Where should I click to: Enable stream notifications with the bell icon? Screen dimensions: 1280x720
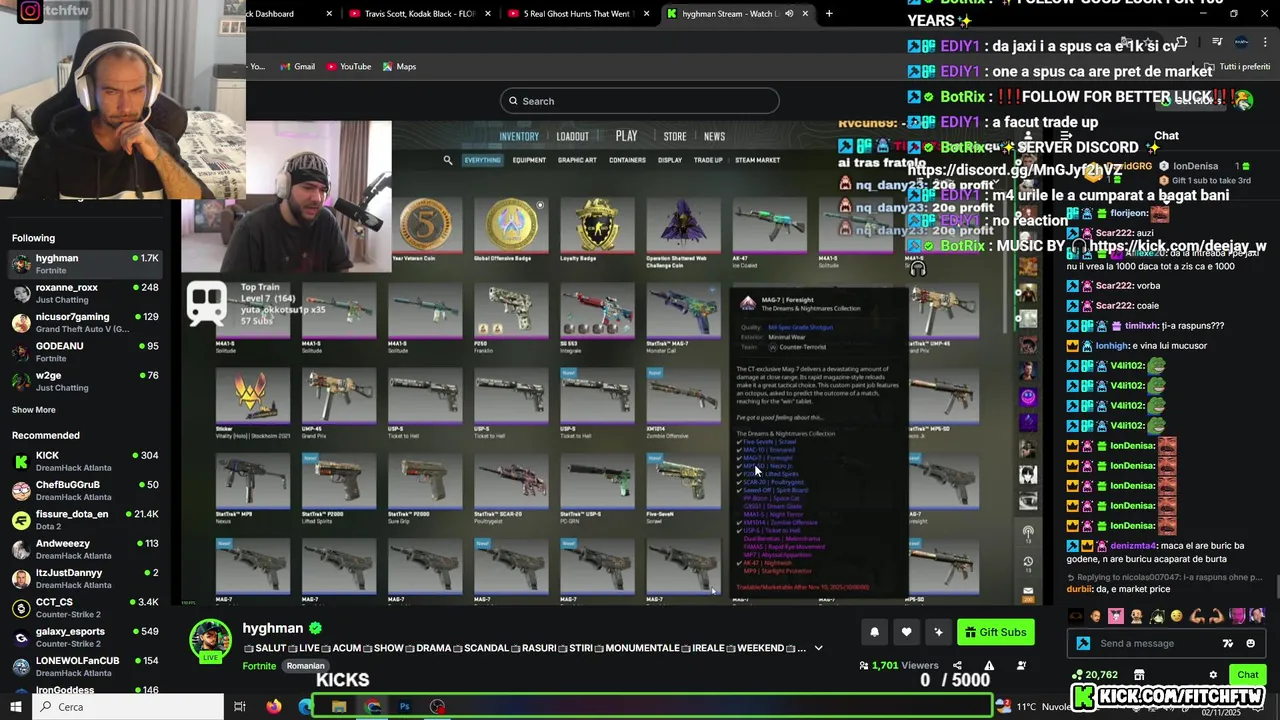874,632
